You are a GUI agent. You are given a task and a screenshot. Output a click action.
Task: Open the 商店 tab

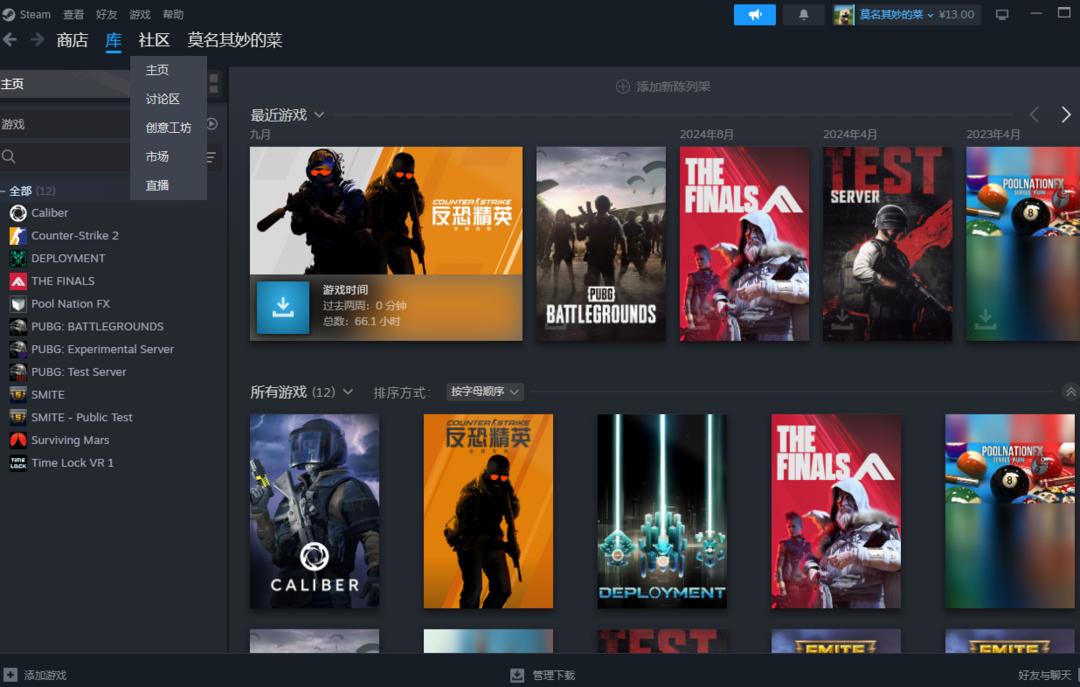pos(72,40)
